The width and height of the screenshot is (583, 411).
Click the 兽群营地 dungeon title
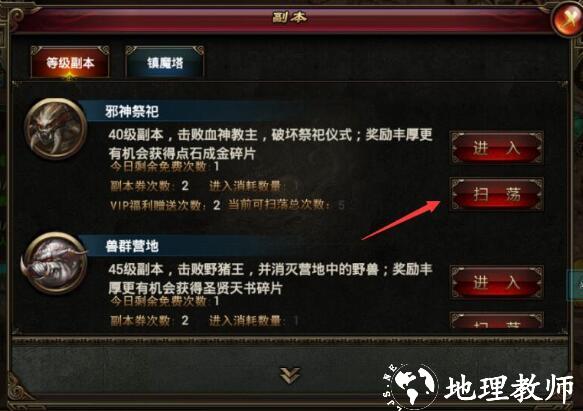tap(132, 246)
